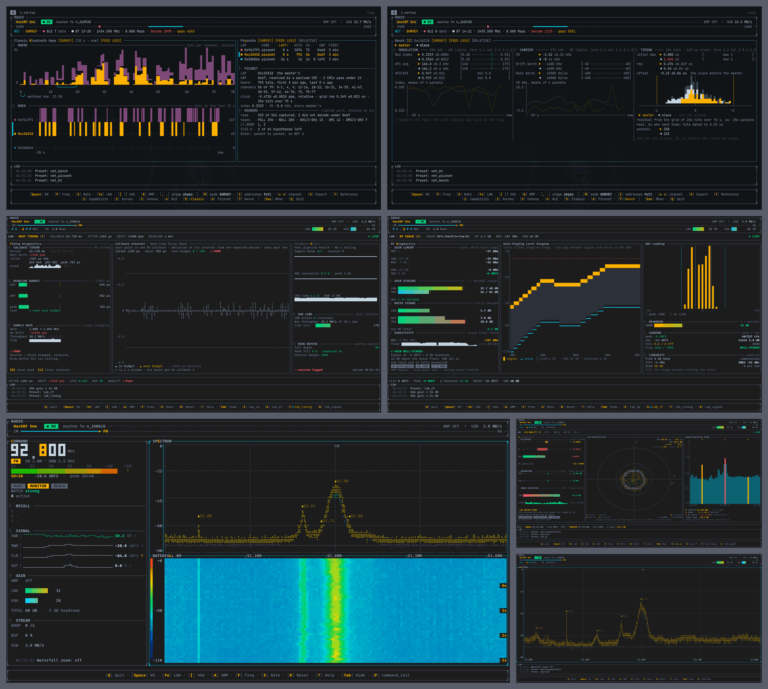Screen dimensions: 768x689
Task: Click the S-meter signal strength bar
Action: [x=64, y=471]
